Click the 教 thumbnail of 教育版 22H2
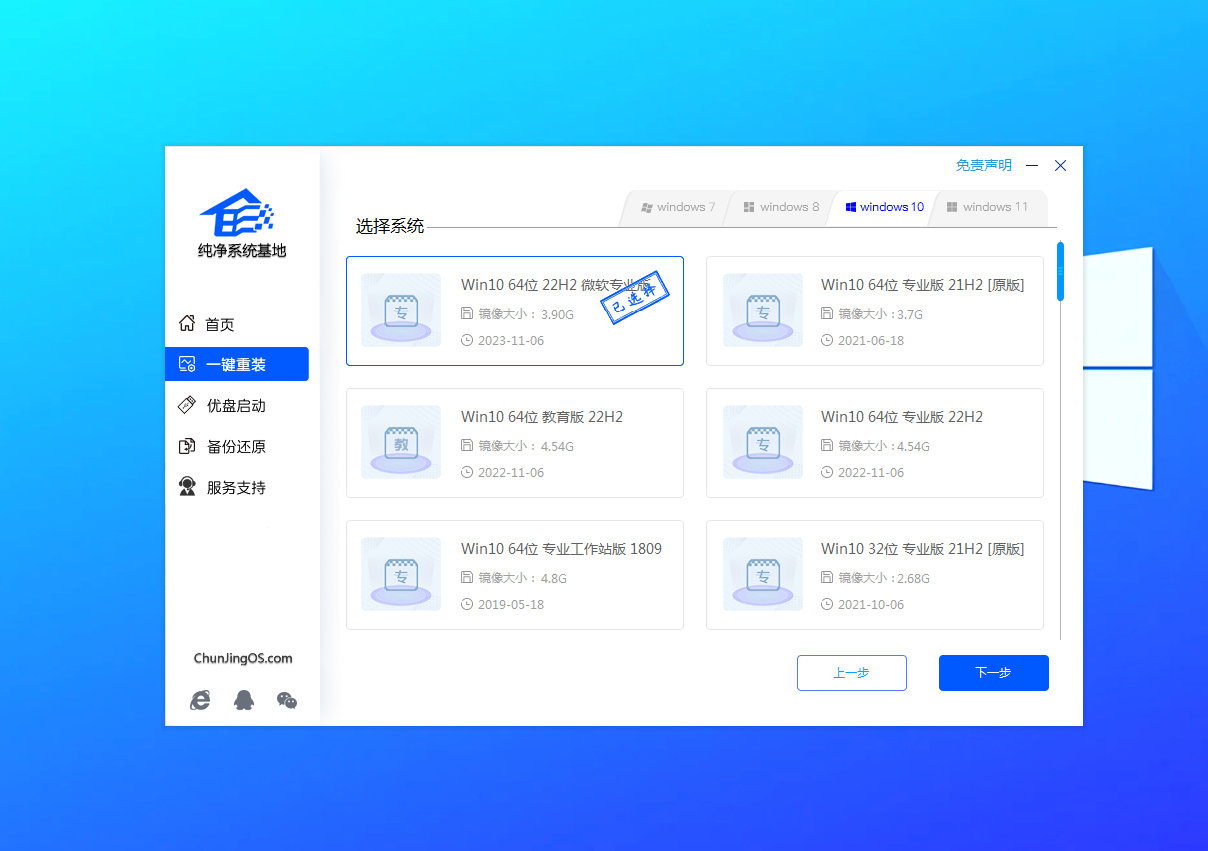Screen dimensions: 1208x851 coord(401,442)
